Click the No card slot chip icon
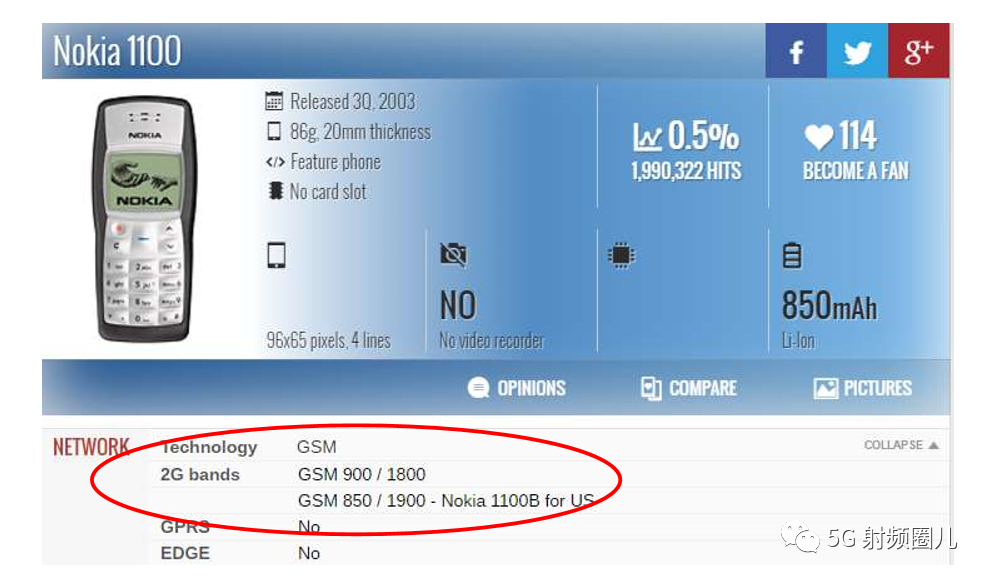990x582 pixels. click(275, 191)
